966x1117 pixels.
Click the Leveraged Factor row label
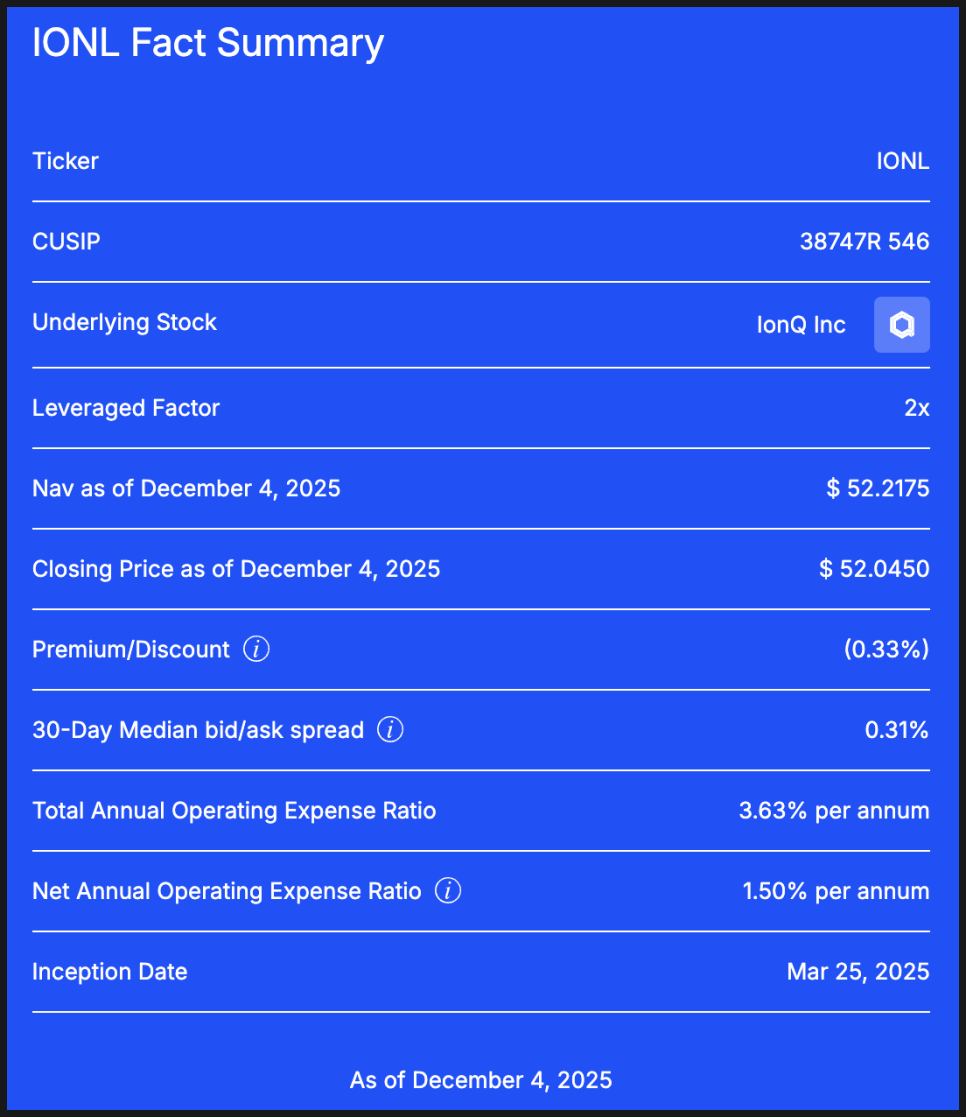pos(126,408)
